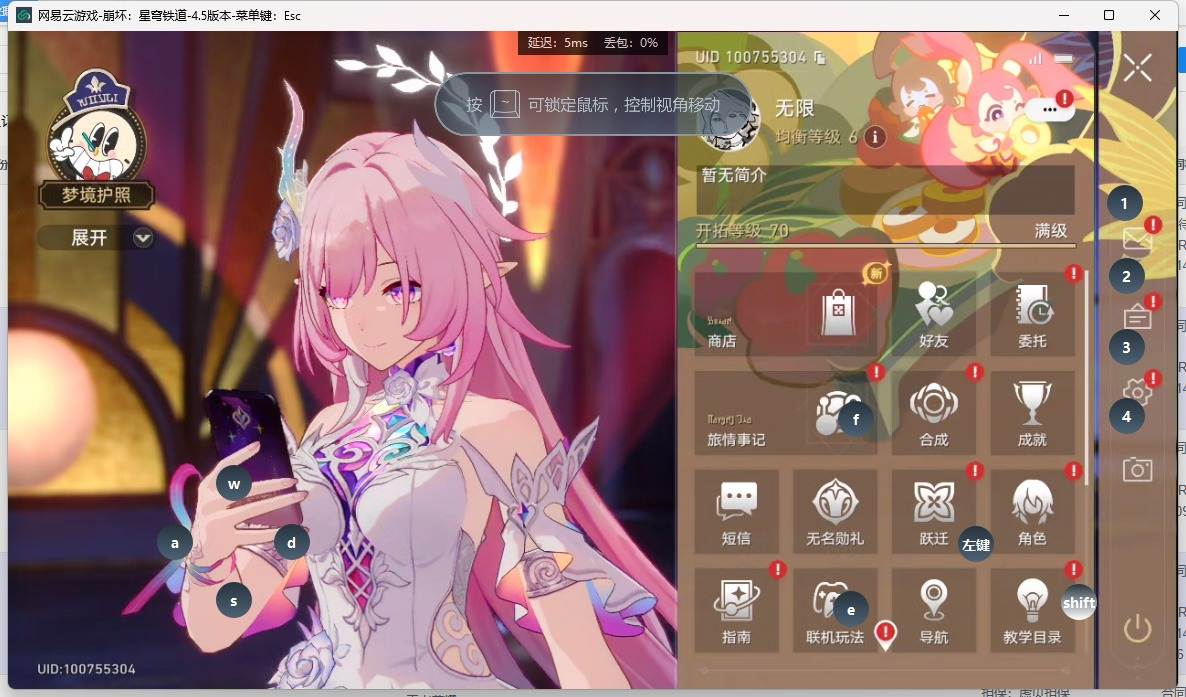Click the 暂无简介 signature field
1186x697 pixels.
(885, 190)
